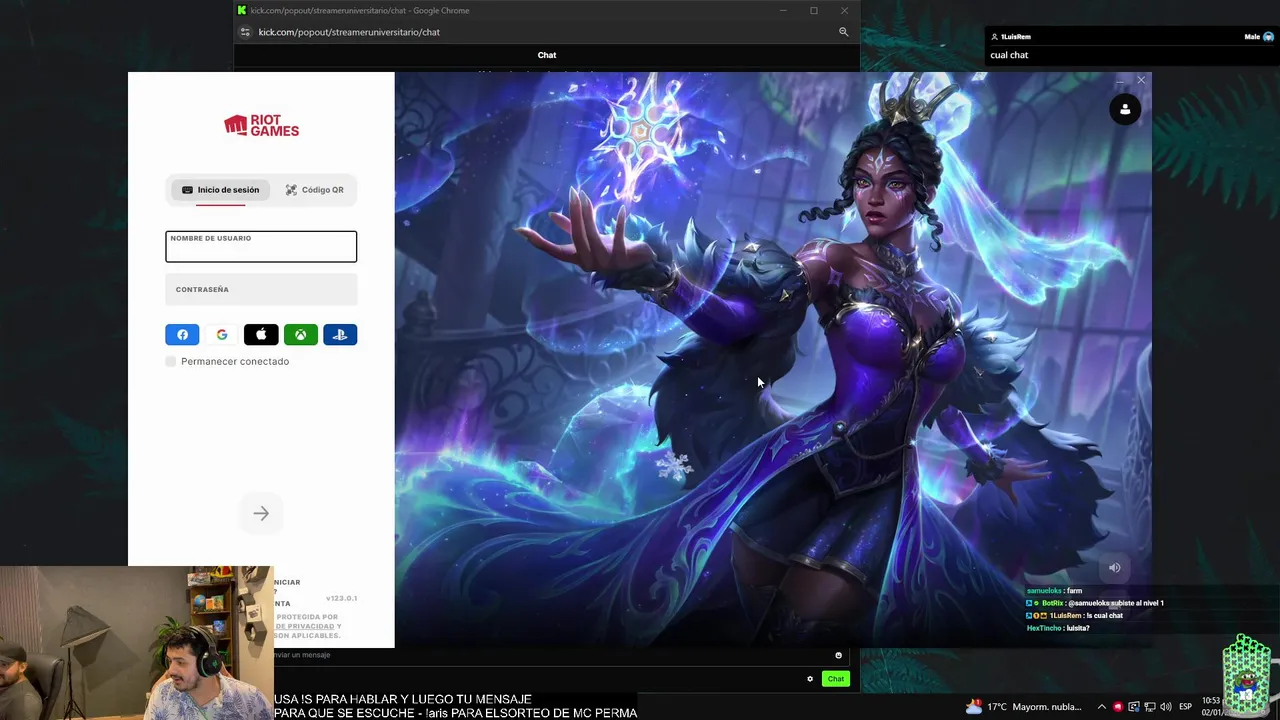The width and height of the screenshot is (1280, 720).
Task: Send message with green Chat button
Action: click(835, 679)
